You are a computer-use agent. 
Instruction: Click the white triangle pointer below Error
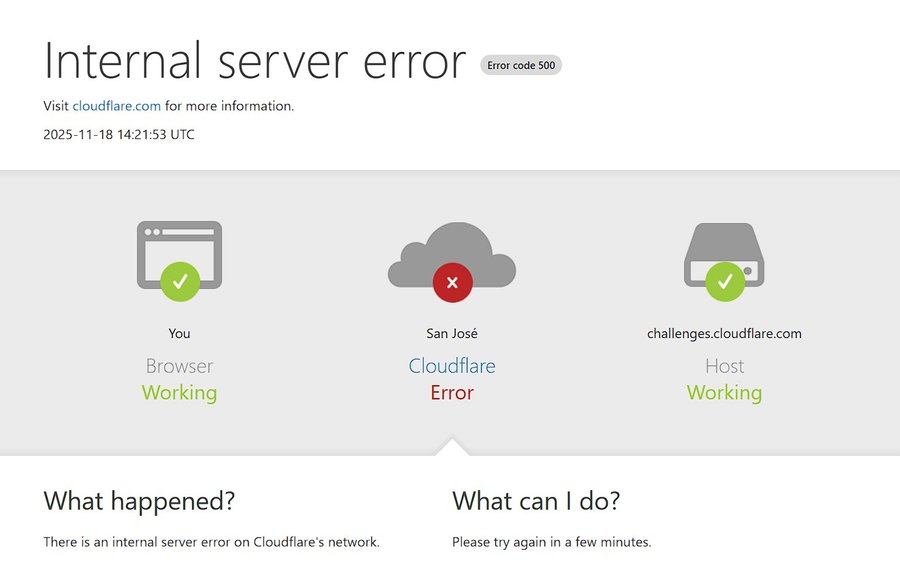click(x=451, y=447)
